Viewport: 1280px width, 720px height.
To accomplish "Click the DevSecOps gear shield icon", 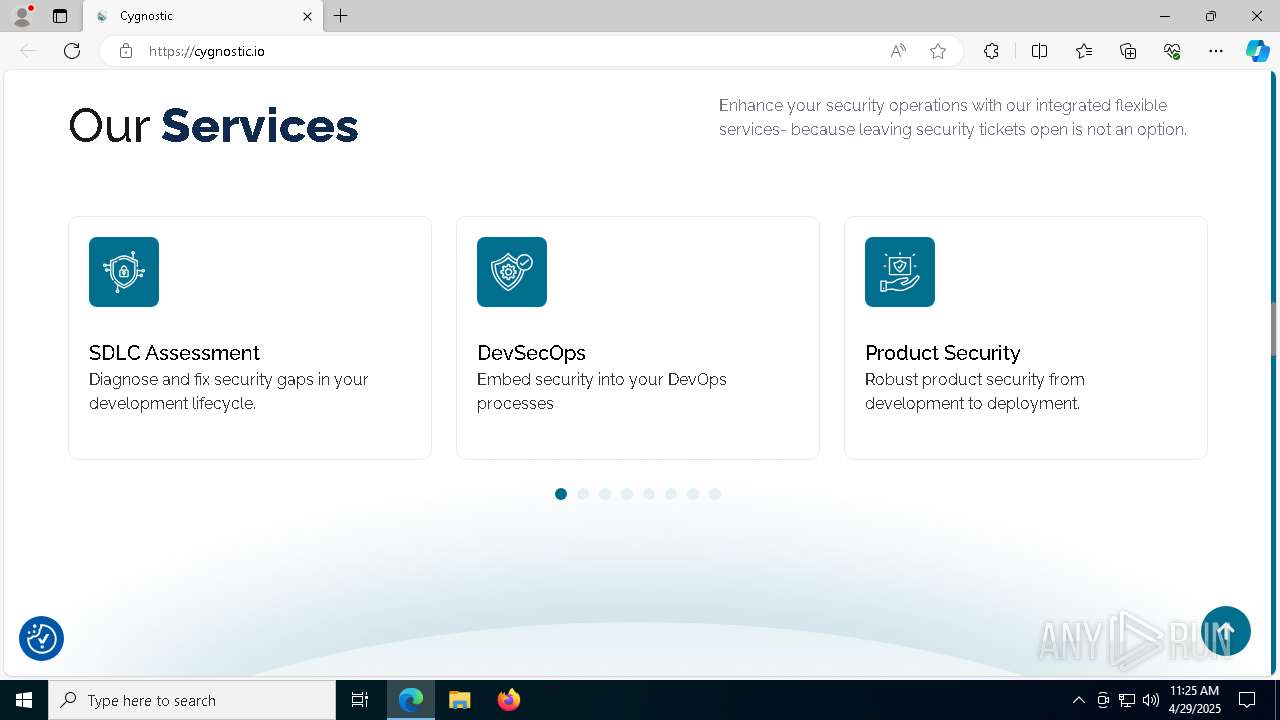I will click(512, 272).
